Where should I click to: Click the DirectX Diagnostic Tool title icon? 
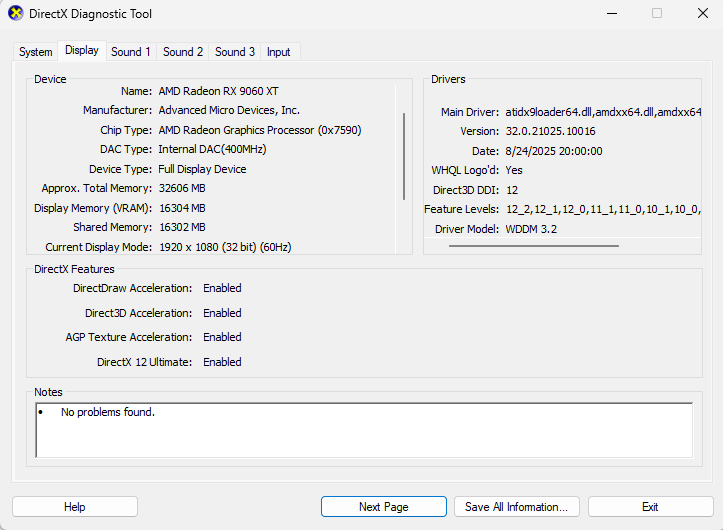point(16,13)
